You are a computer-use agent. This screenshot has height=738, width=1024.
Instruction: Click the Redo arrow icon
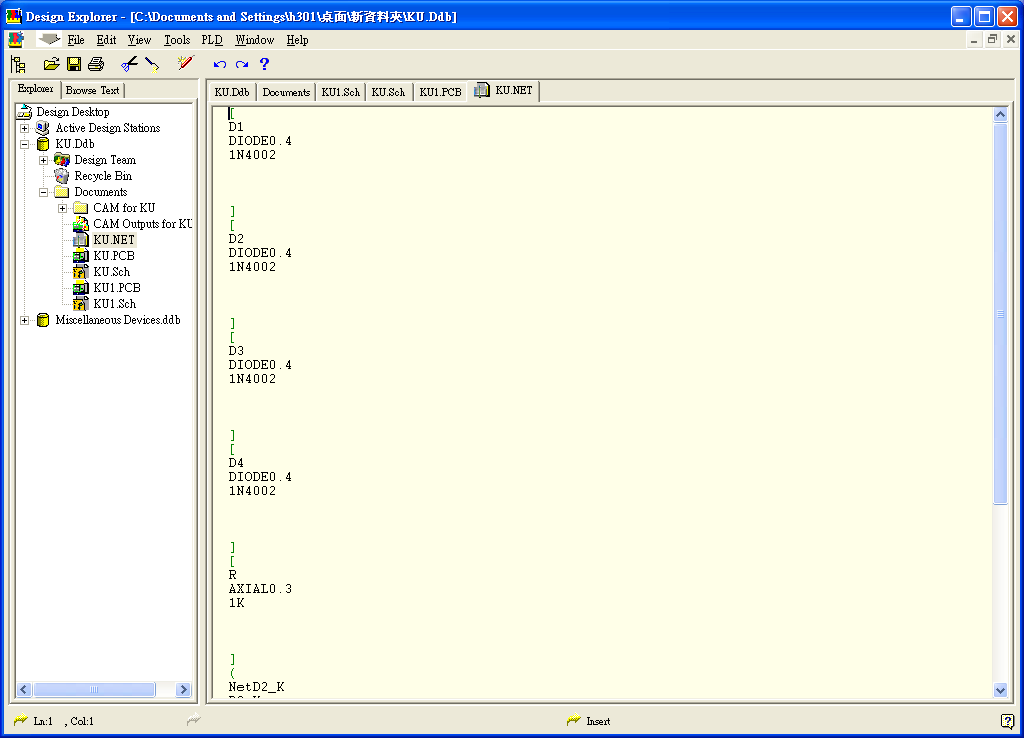[242, 64]
